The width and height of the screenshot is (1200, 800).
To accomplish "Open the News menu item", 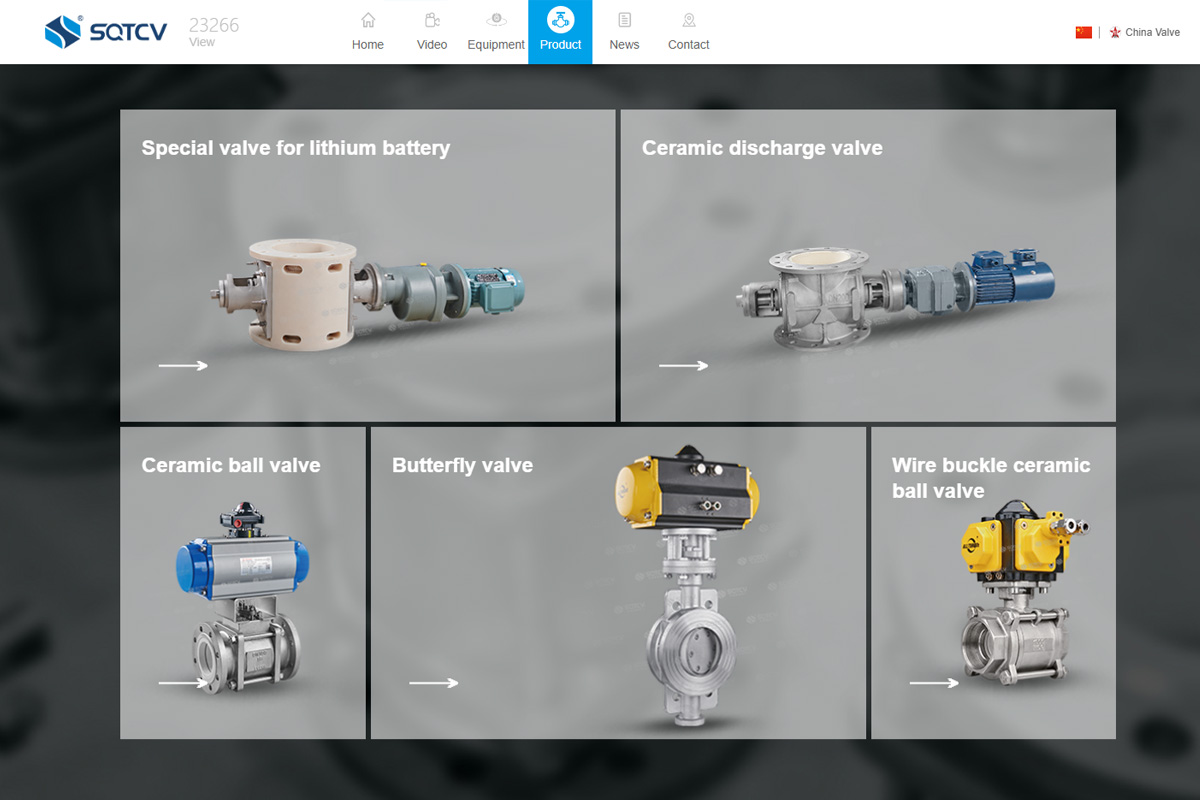I will pyautogui.click(x=624, y=45).
